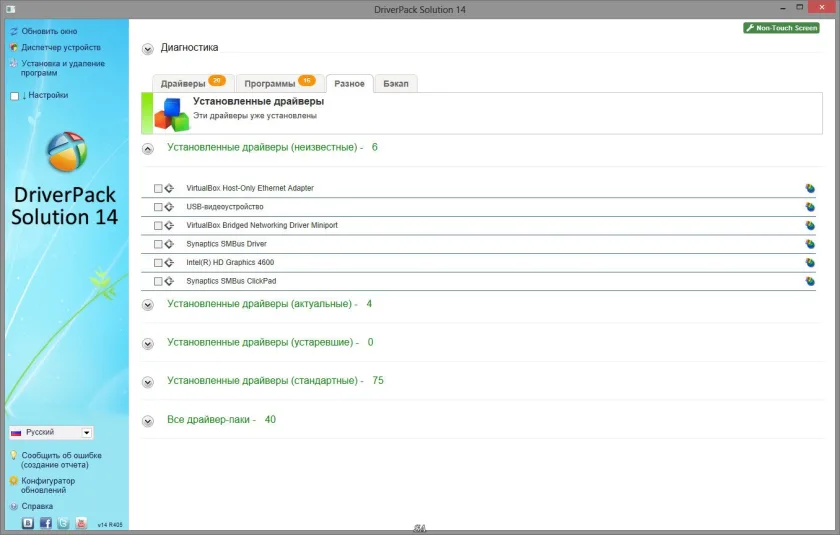This screenshot has height=535, width=840.
Task: Open the Facebook social icon
Action: click(46, 523)
